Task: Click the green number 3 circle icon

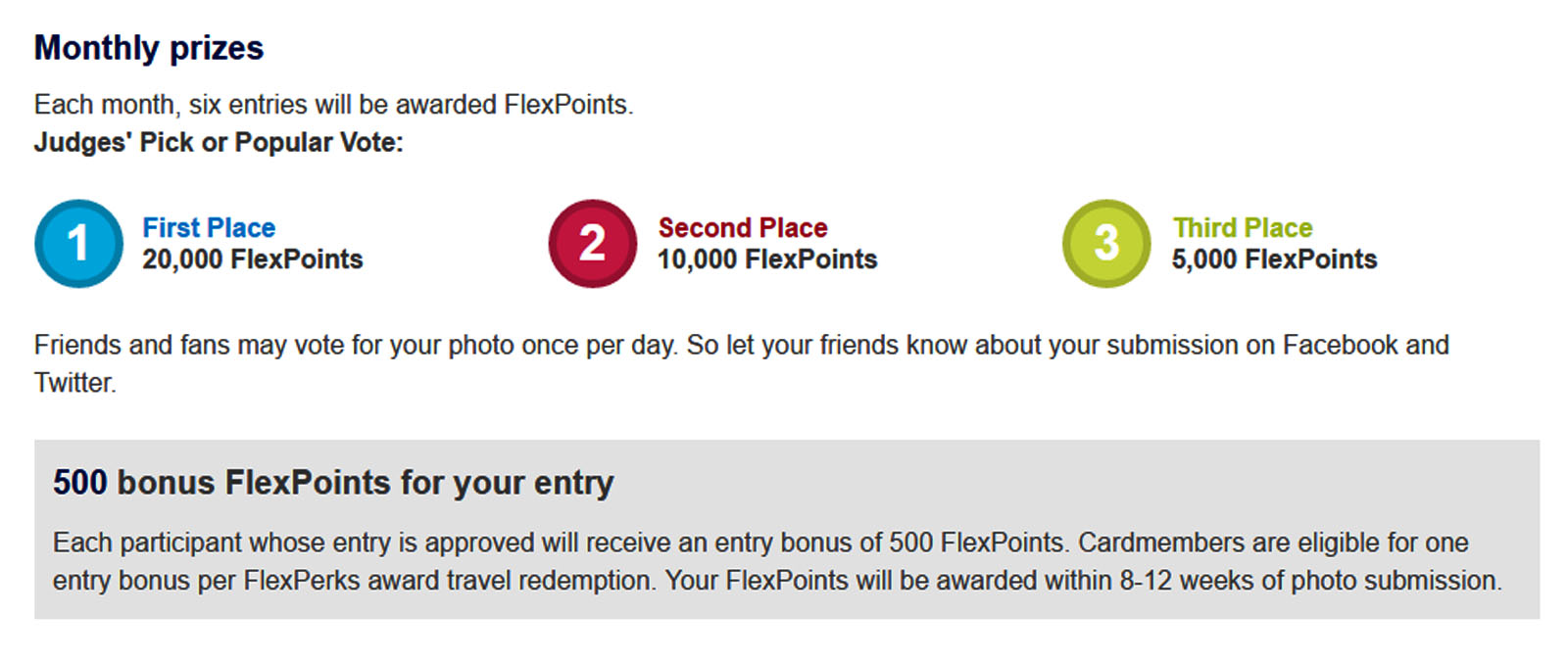Action: (x=1106, y=244)
